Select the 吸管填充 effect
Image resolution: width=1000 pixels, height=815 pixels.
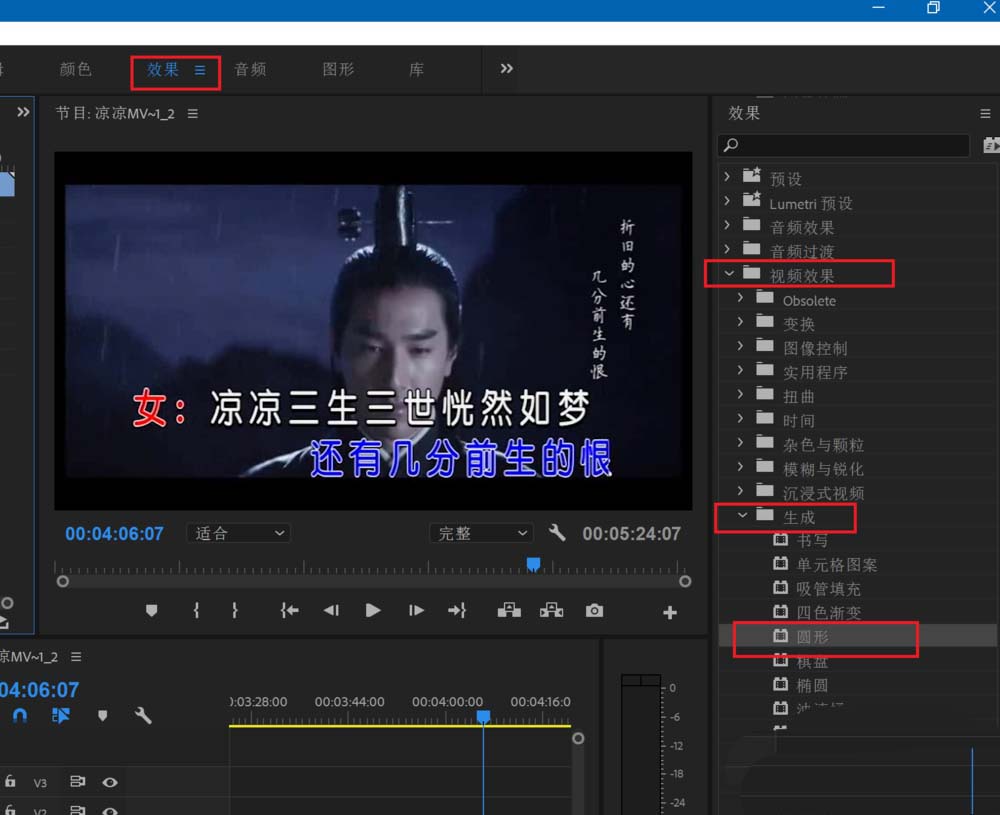coord(828,589)
